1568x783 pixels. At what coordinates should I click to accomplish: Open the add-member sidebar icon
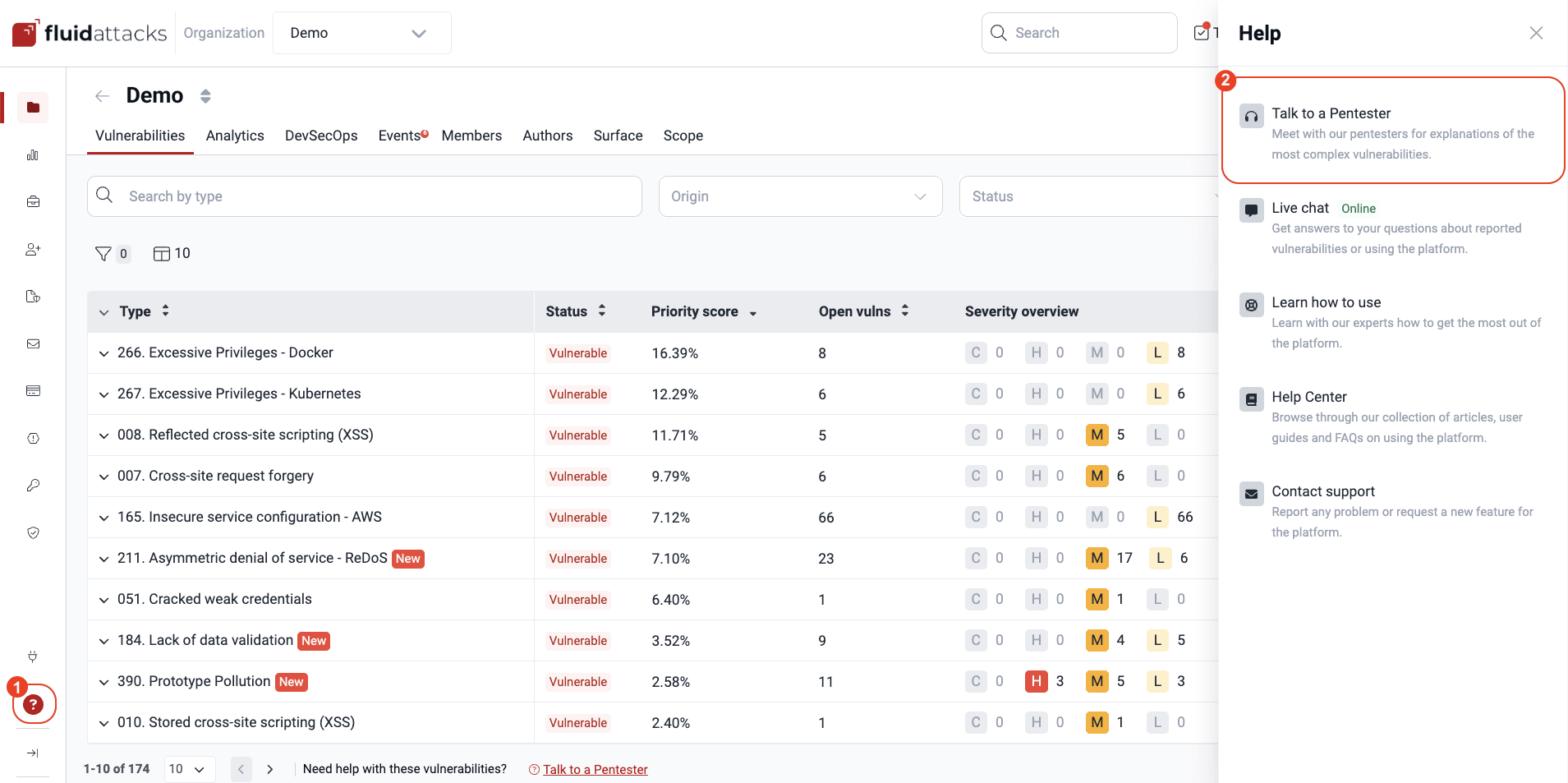[x=33, y=250]
